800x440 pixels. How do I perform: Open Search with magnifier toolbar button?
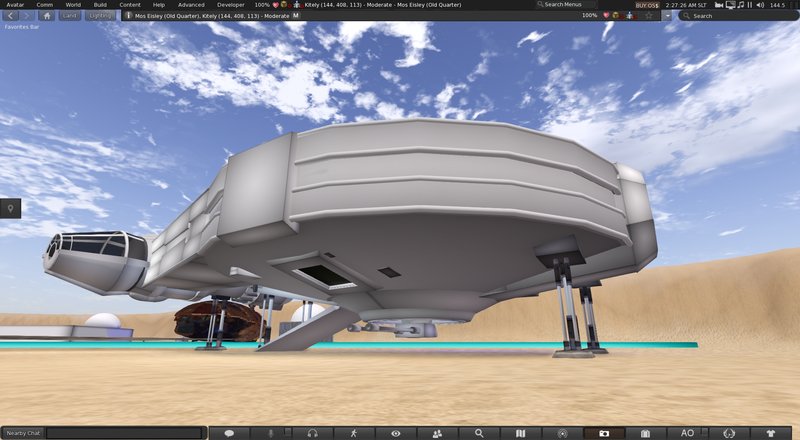tap(479, 433)
